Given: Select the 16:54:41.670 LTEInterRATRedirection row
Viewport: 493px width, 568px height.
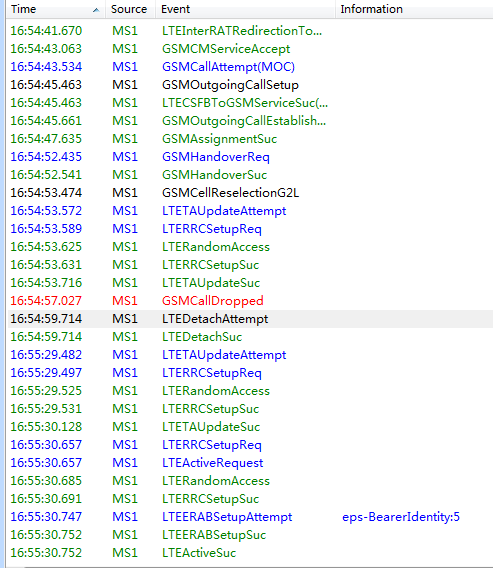Looking at the screenshot, I should click(x=250, y=31).
